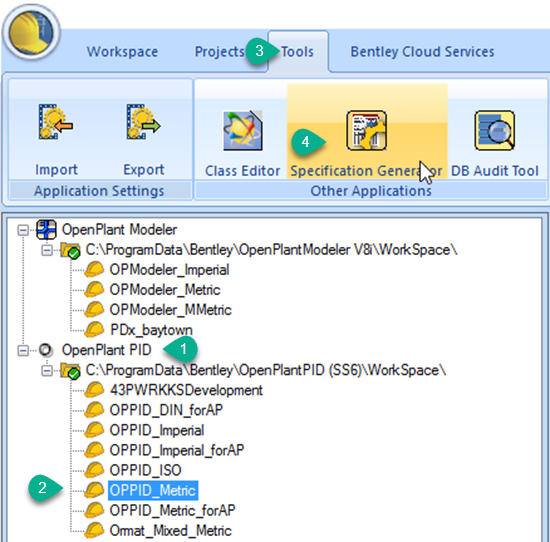This screenshot has height=542, width=550.
Task: Click the helmet icon beside OPModeler_Metric
Action: [x=94, y=289]
